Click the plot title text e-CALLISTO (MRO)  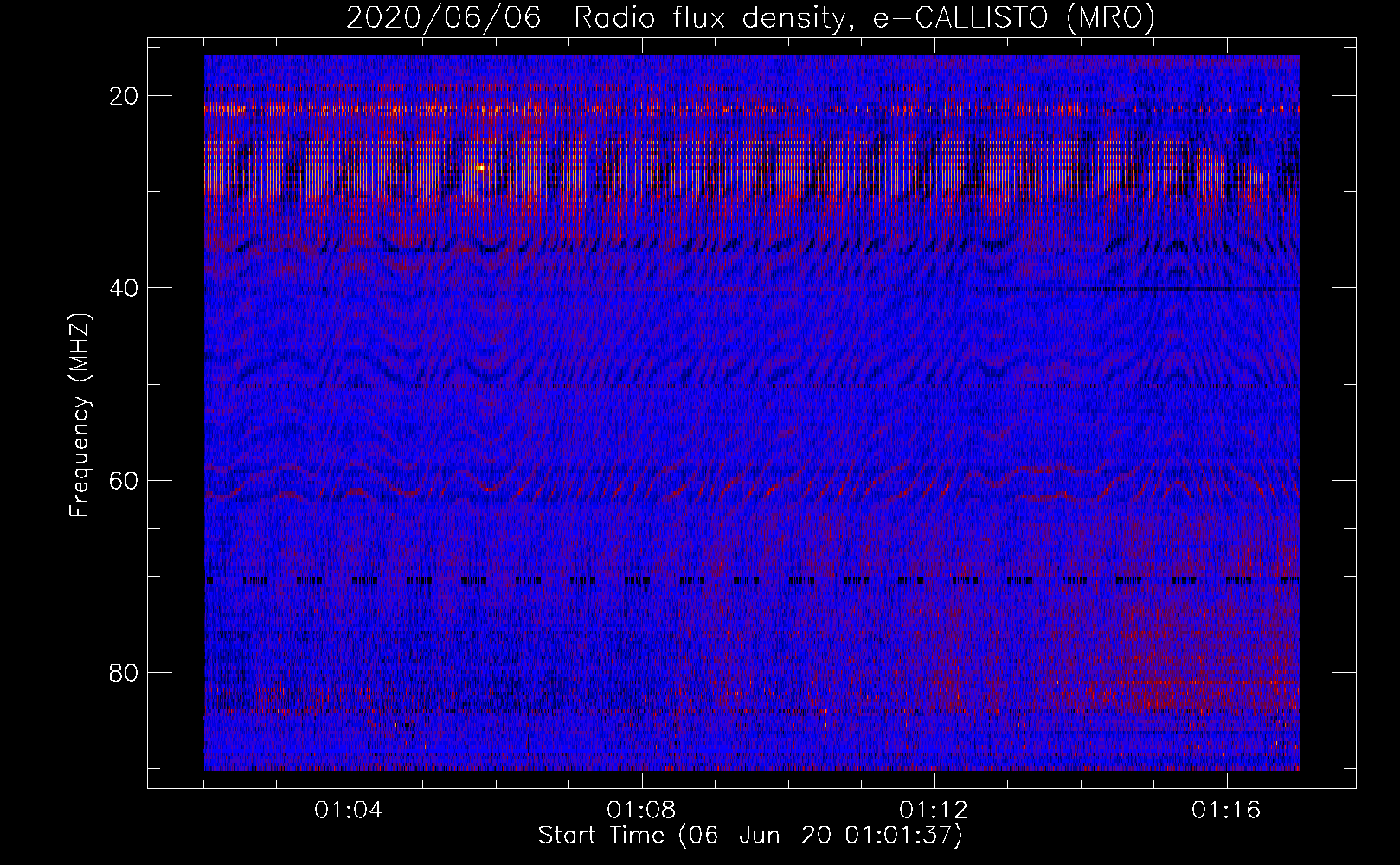pos(1013,17)
